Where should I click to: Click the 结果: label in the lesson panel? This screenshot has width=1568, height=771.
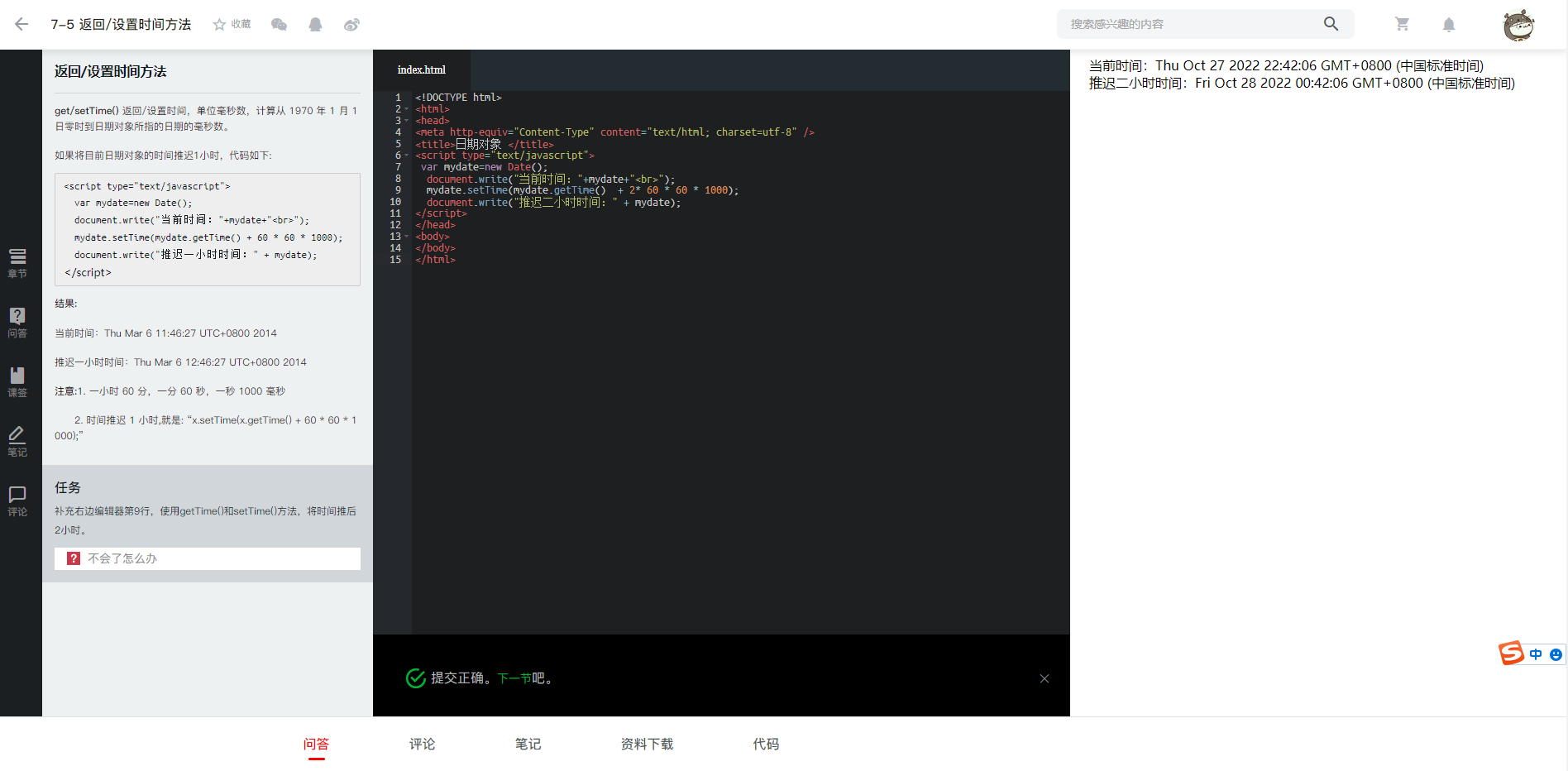(x=66, y=304)
